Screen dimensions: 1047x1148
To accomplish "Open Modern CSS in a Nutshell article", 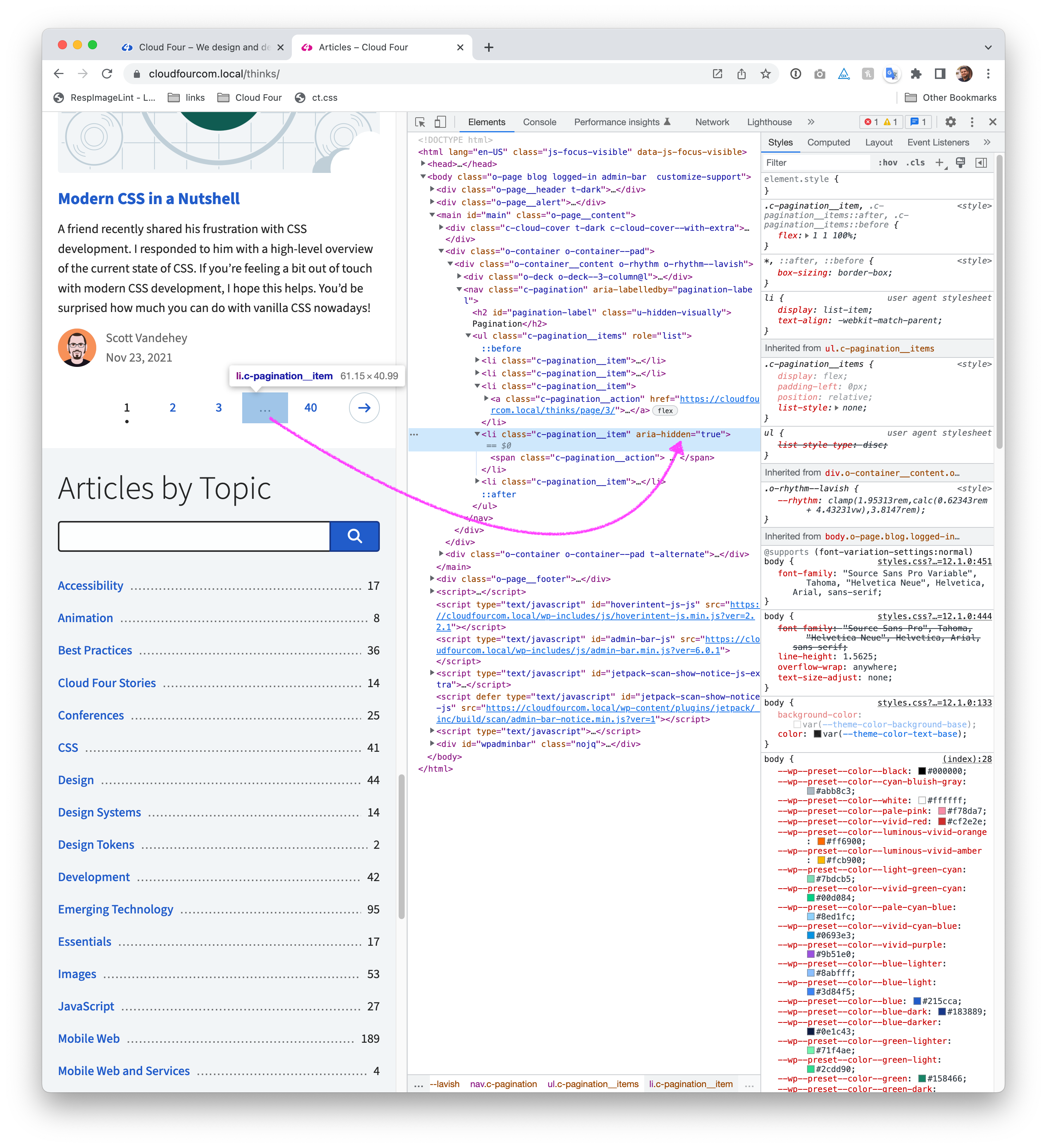I will pos(149,199).
